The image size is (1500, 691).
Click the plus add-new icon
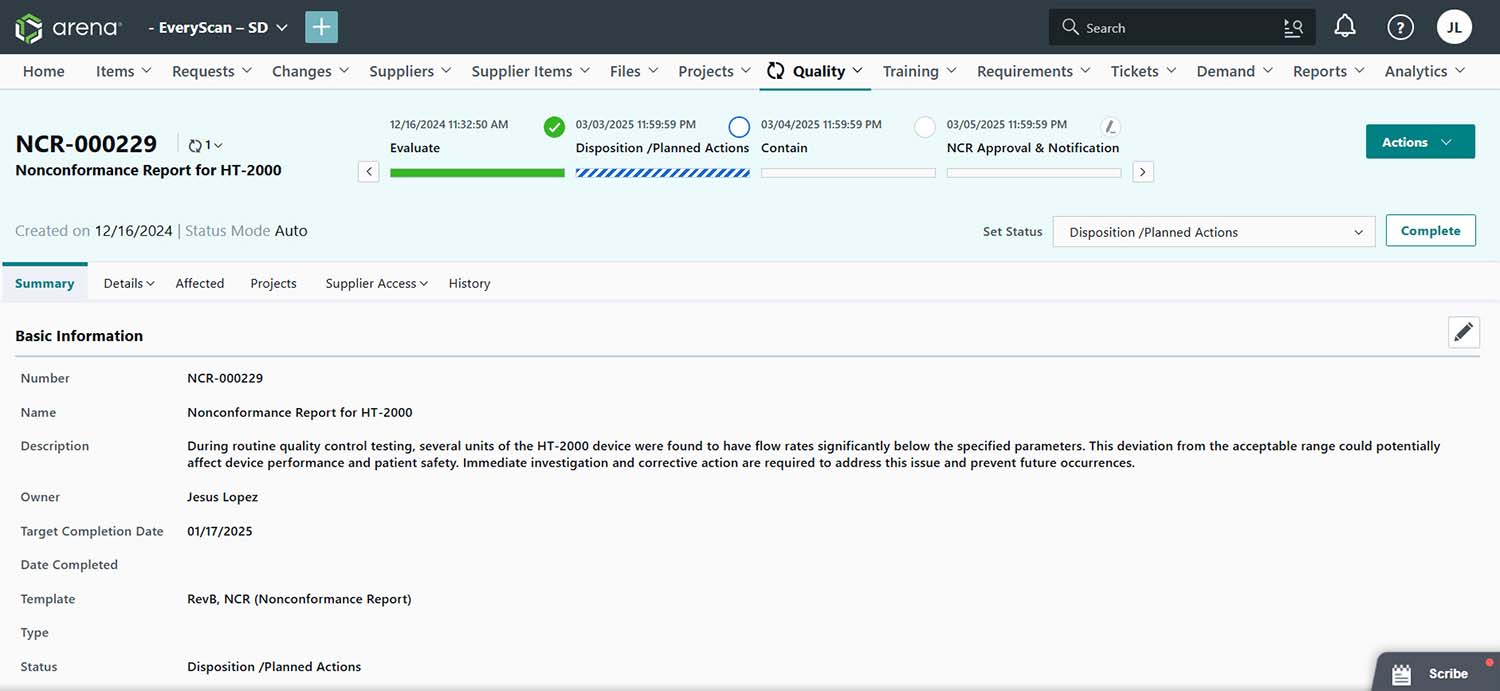pos(321,27)
